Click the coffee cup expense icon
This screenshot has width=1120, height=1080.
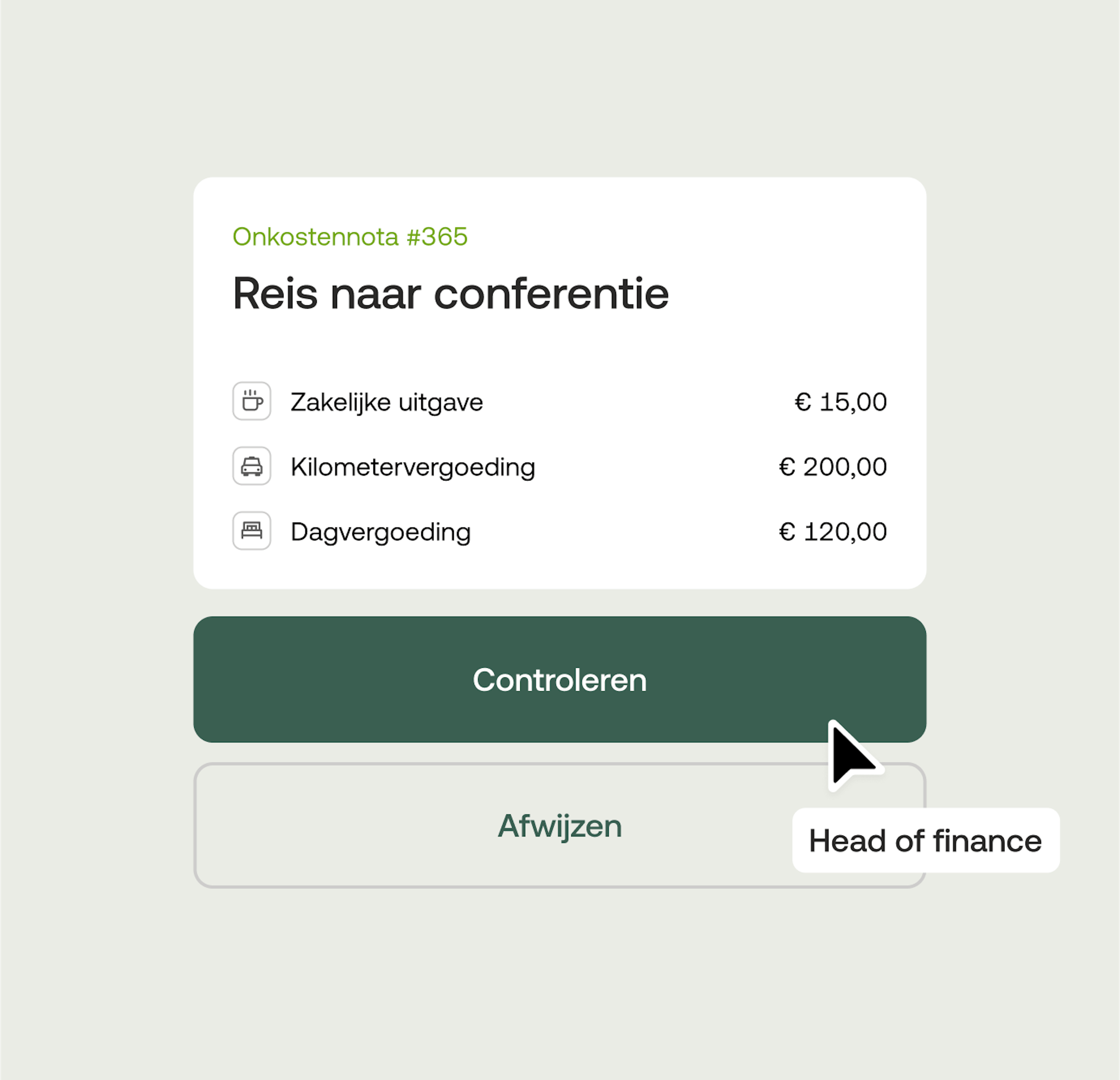(251, 401)
